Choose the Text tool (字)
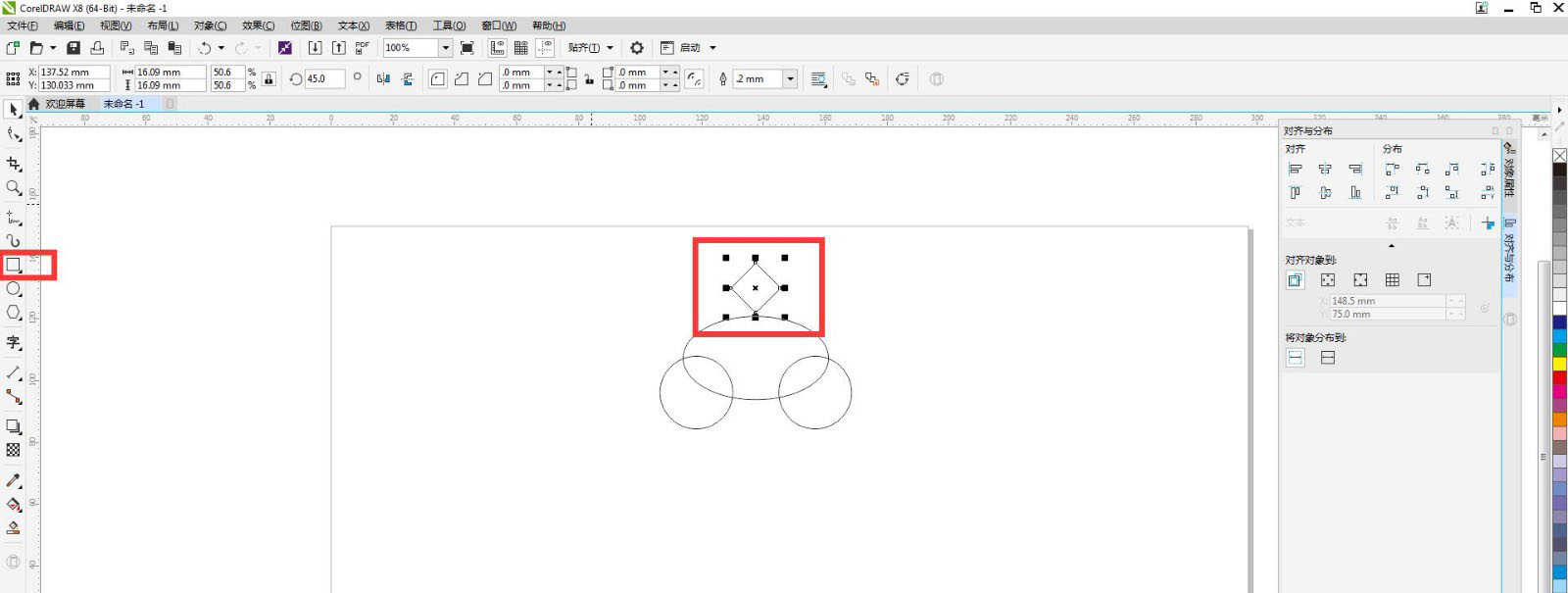The width and height of the screenshot is (1568, 593). pyautogui.click(x=14, y=342)
